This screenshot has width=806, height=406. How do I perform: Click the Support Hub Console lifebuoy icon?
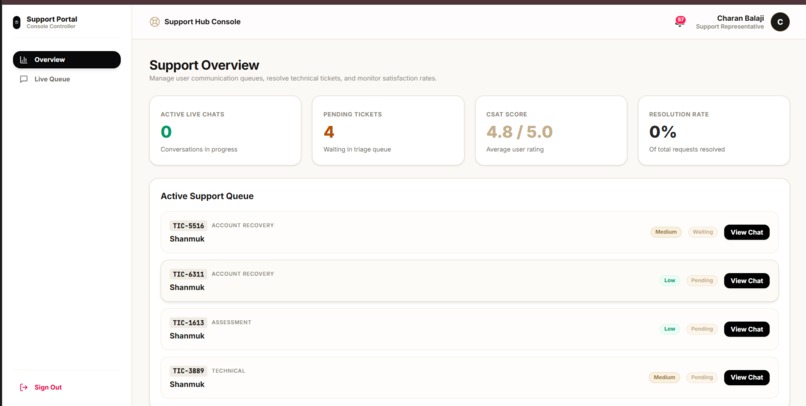click(154, 22)
